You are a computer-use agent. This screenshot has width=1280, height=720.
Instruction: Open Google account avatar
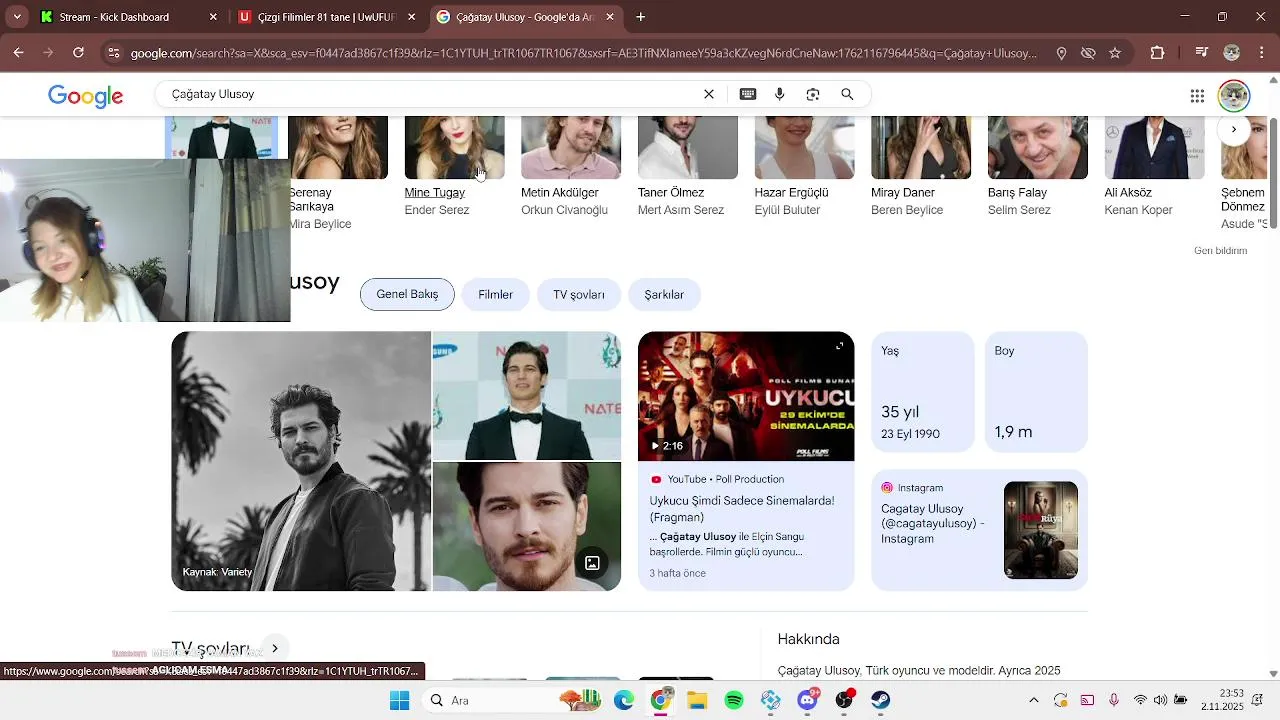tap(1234, 96)
